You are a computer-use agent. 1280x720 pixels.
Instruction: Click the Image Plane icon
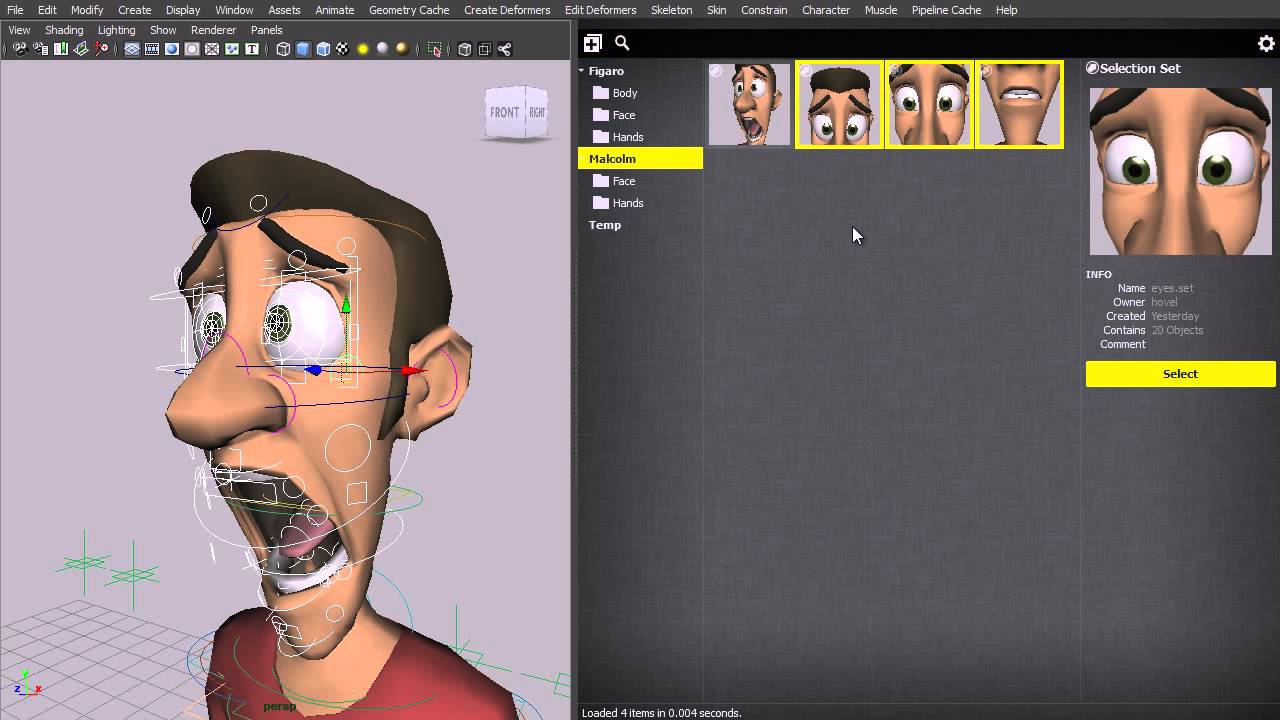pos(81,48)
